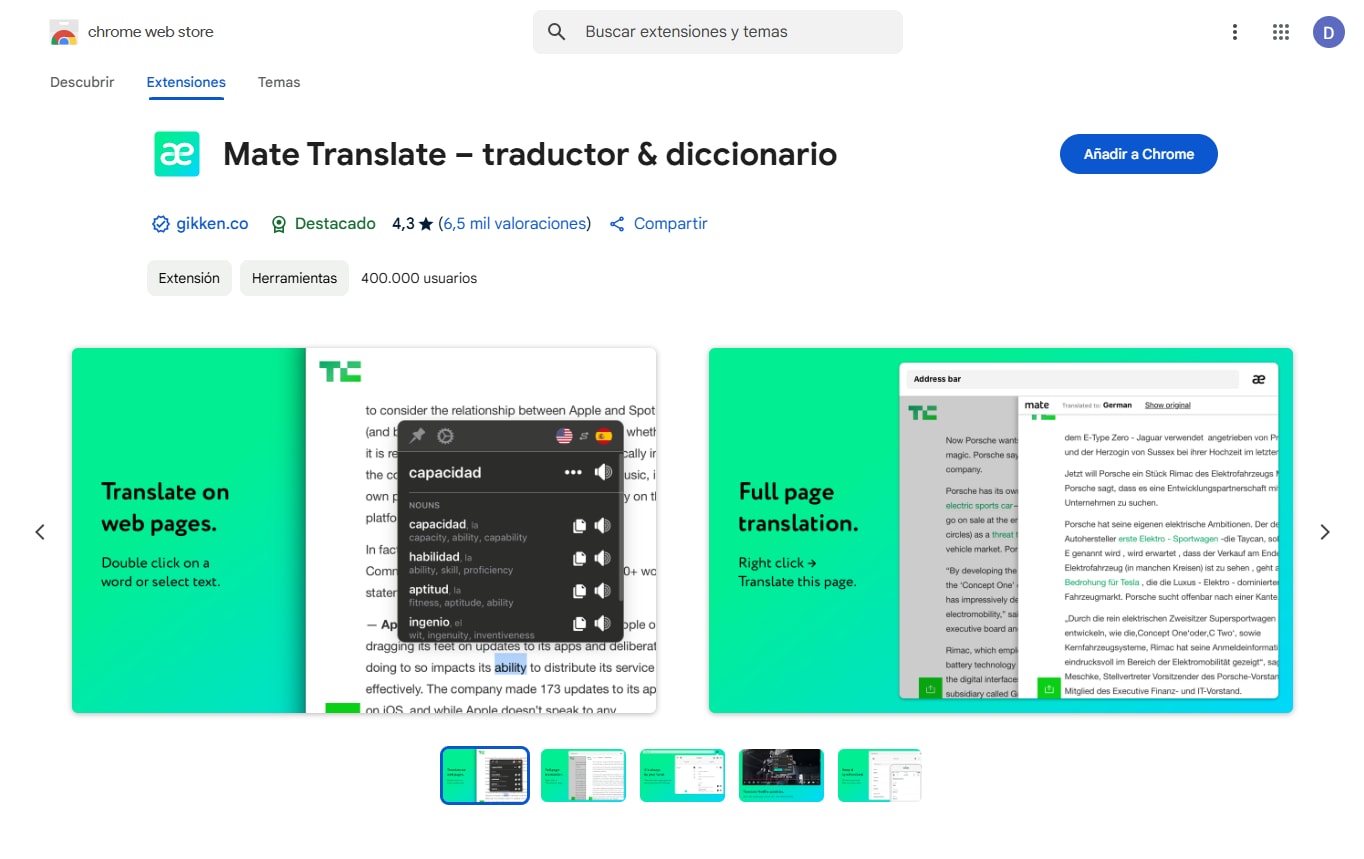Click the share icon beside Compartir
Image resolution: width=1364 pixels, height=859 pixels.
617,224
